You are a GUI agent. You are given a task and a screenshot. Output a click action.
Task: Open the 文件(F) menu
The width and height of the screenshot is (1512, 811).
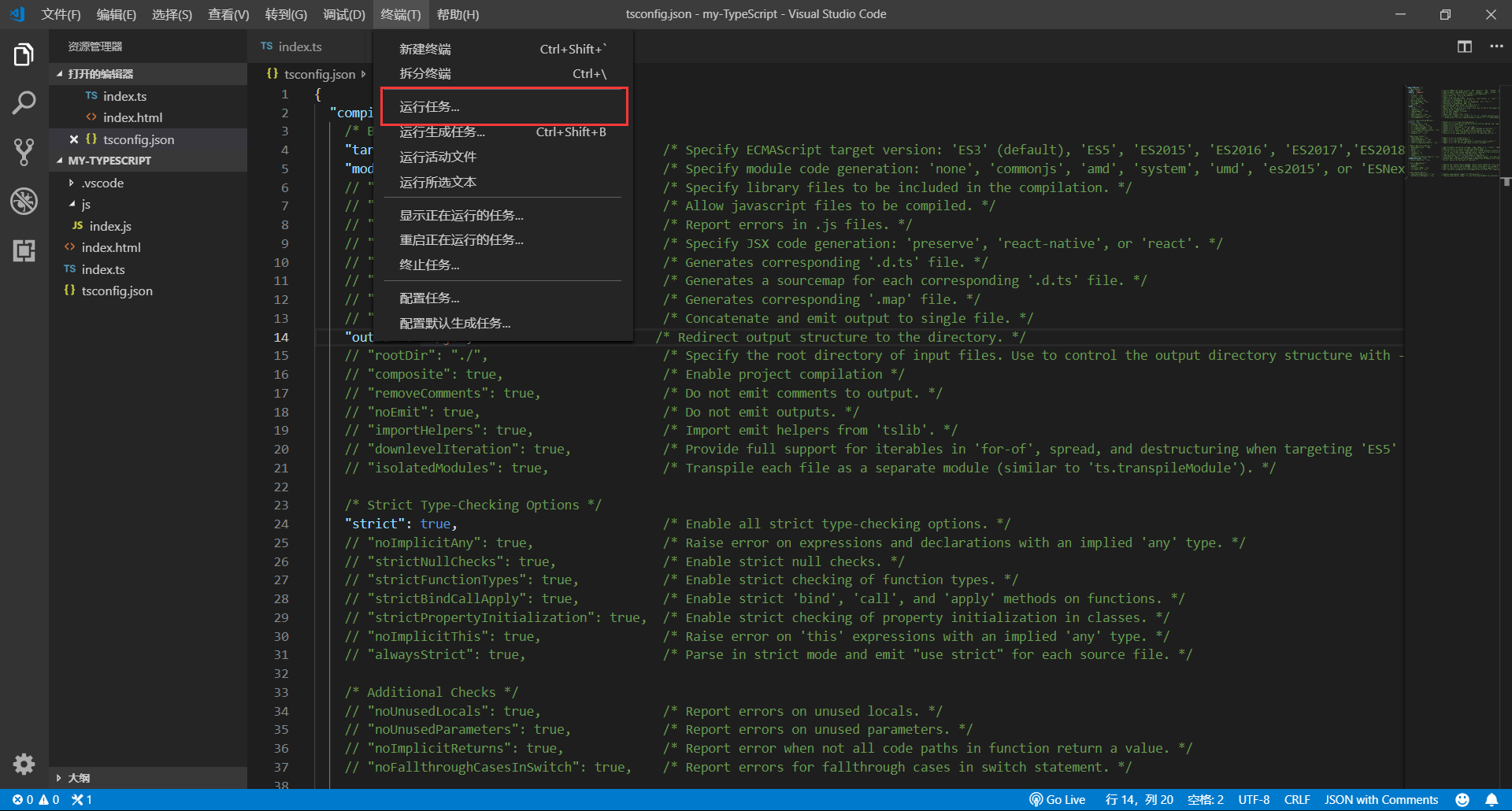point(61,14)
